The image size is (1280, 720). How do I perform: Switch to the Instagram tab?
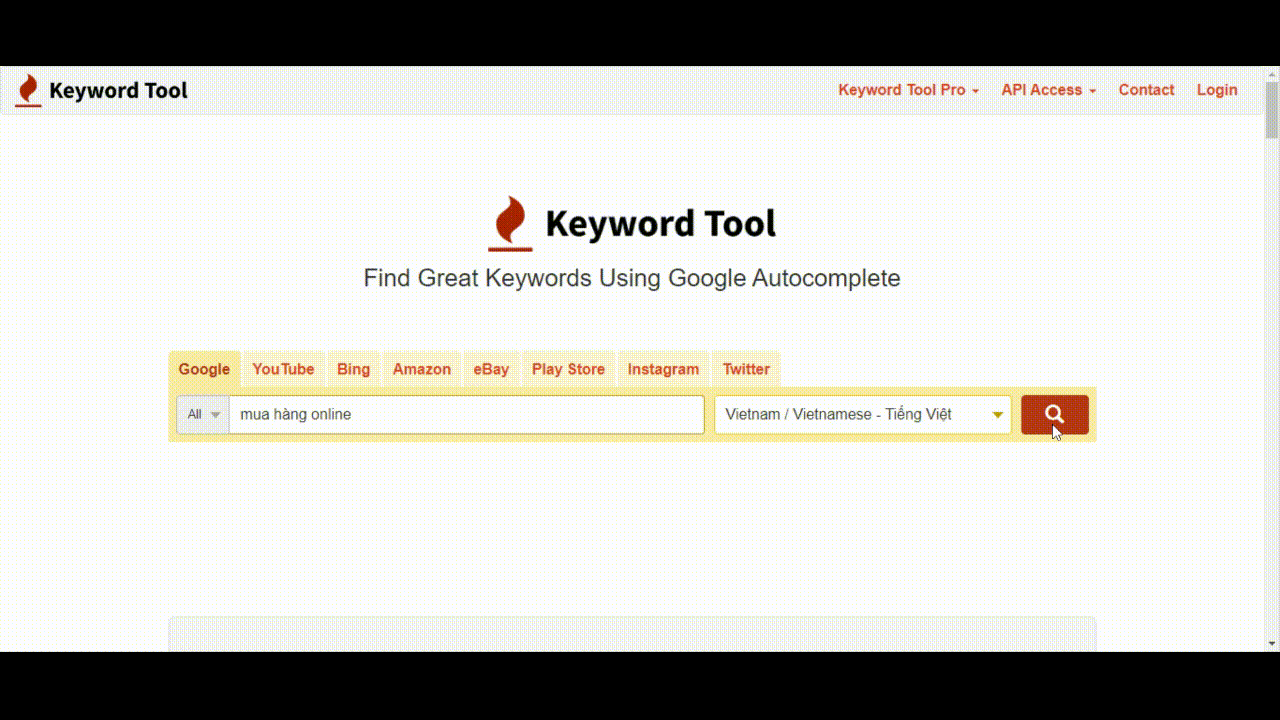[663, 369]
